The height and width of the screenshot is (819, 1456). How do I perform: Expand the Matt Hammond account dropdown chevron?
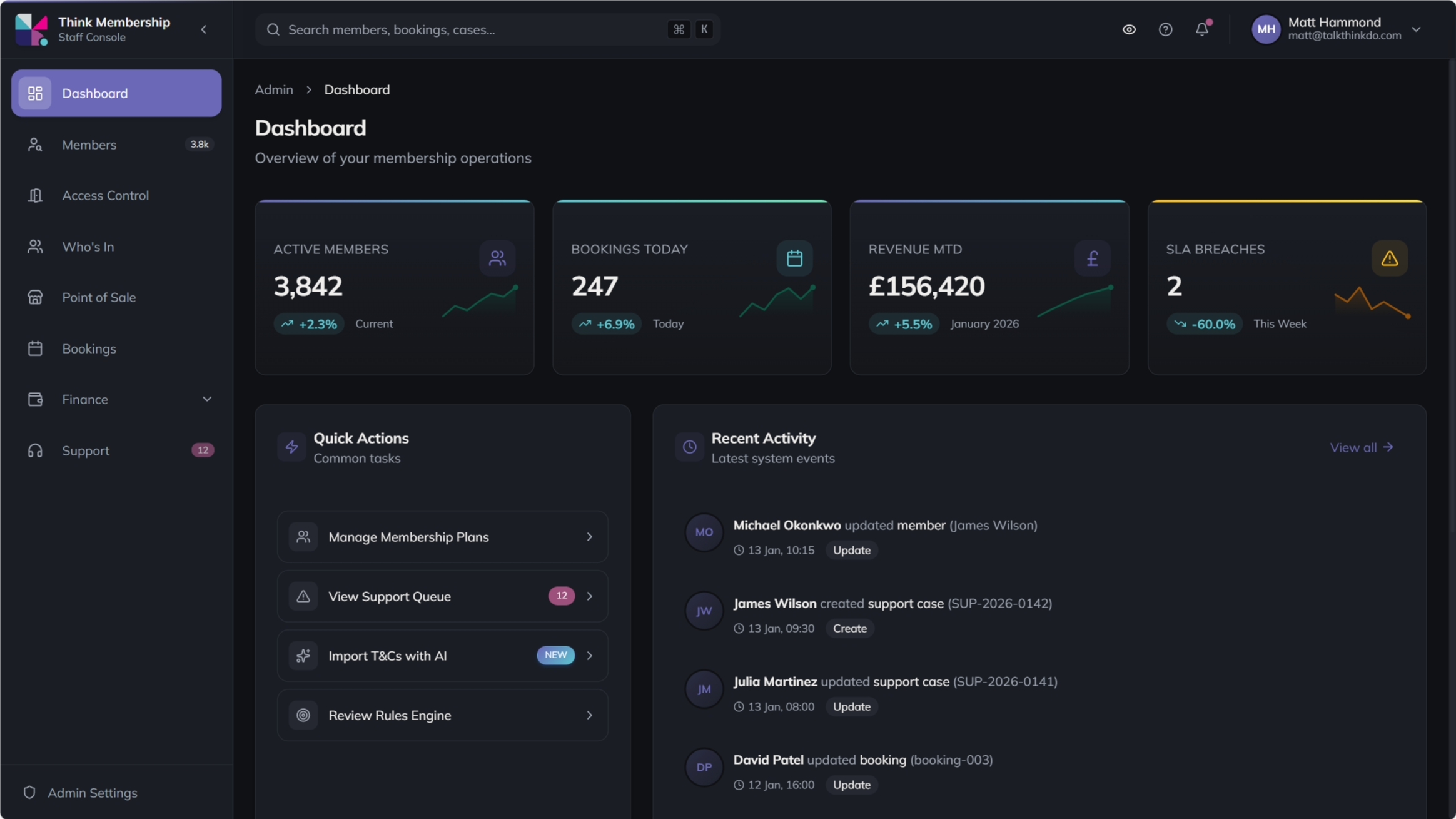(1416, 29)
